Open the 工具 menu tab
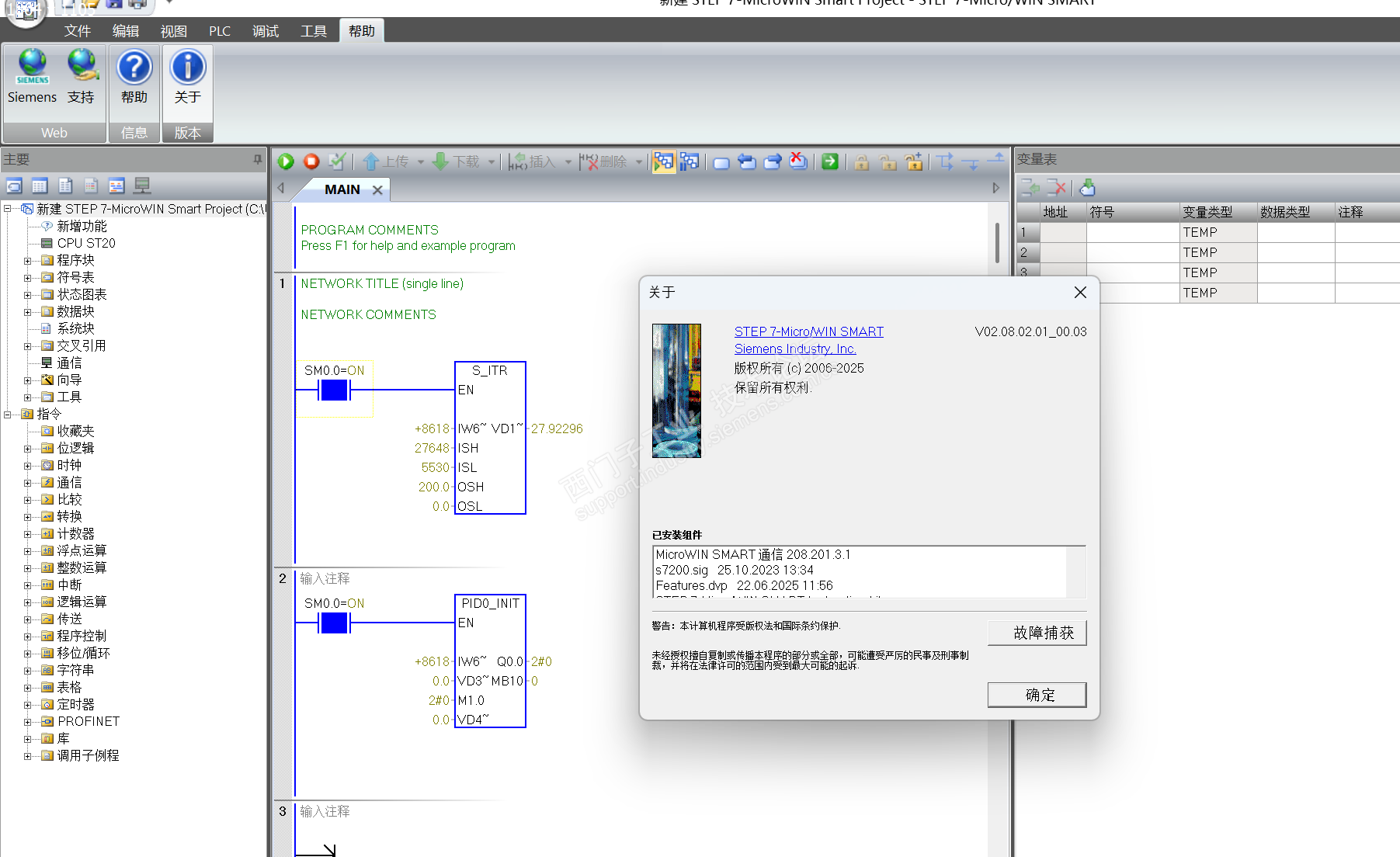The height and width of the screenshot is (857, 1400). click(x=314, y=31)
